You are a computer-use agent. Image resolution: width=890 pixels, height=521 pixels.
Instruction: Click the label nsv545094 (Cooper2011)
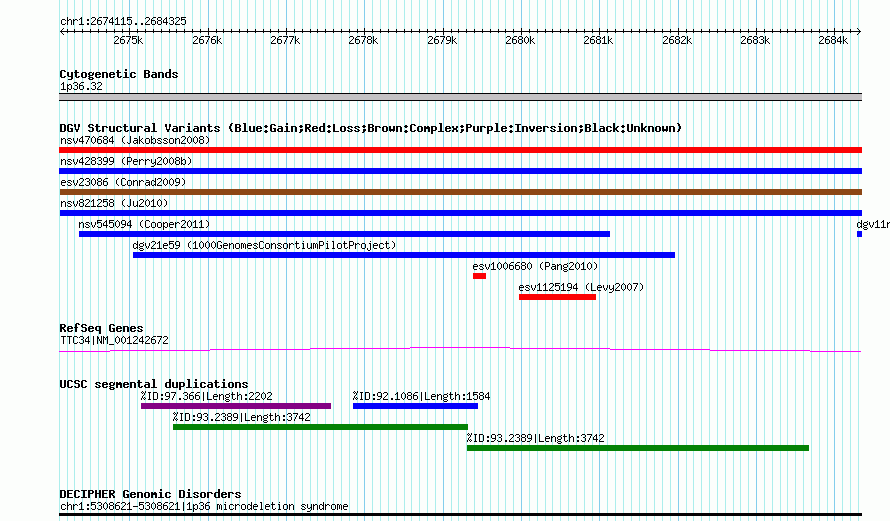point(144,224)
